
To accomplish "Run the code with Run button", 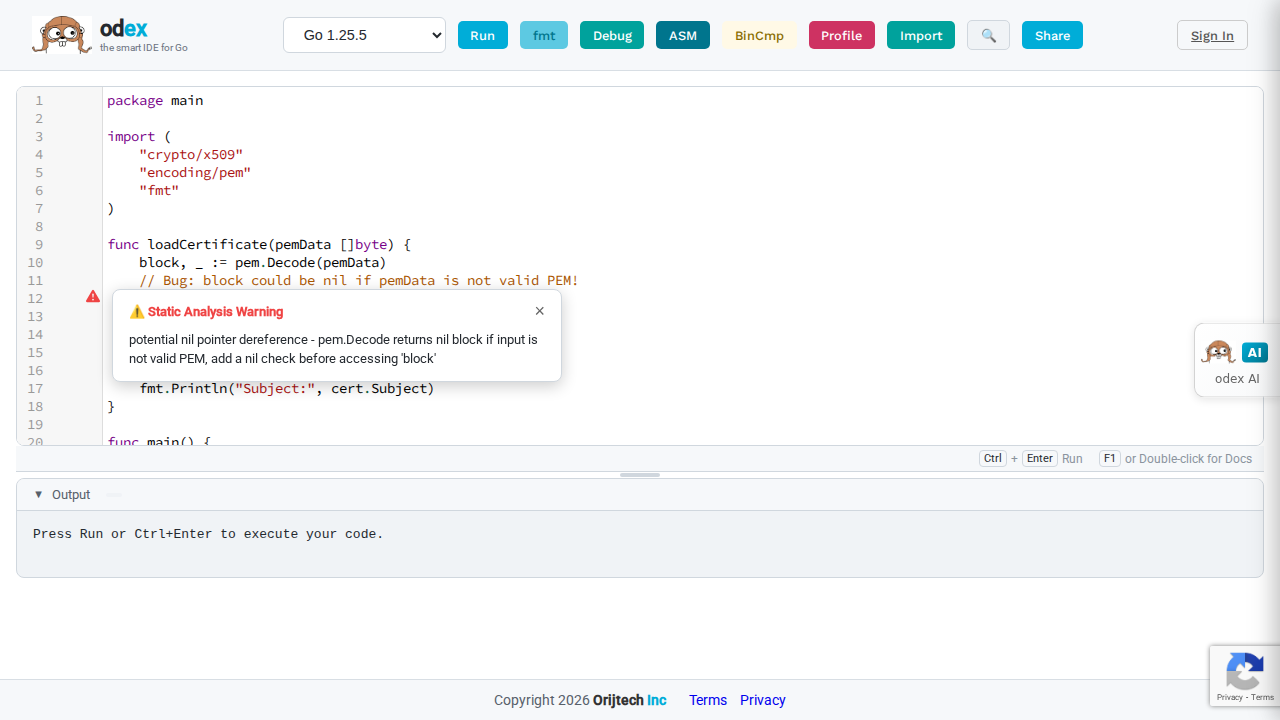I will pos(482,35).
